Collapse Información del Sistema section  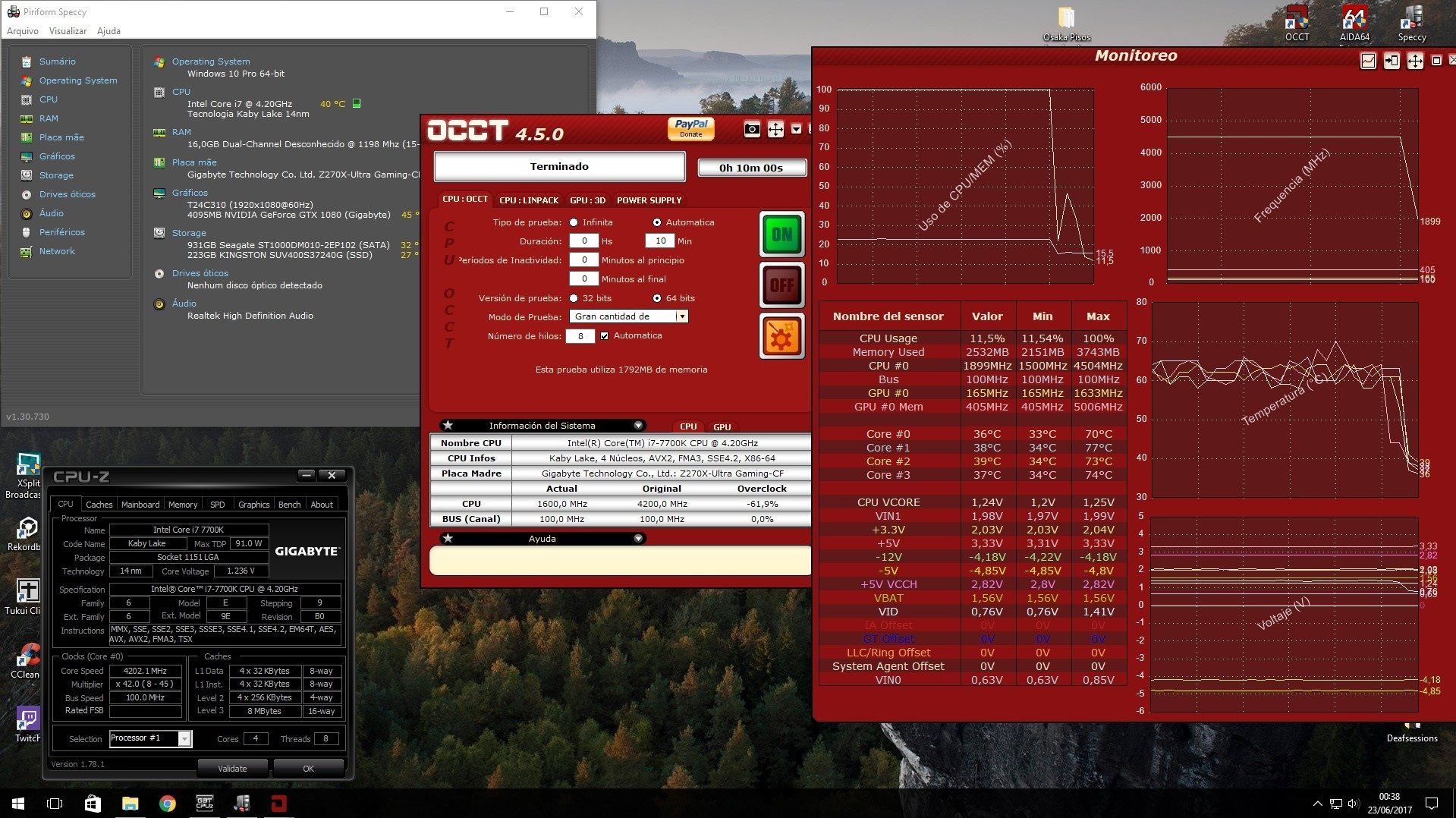(x=638, y=426)
